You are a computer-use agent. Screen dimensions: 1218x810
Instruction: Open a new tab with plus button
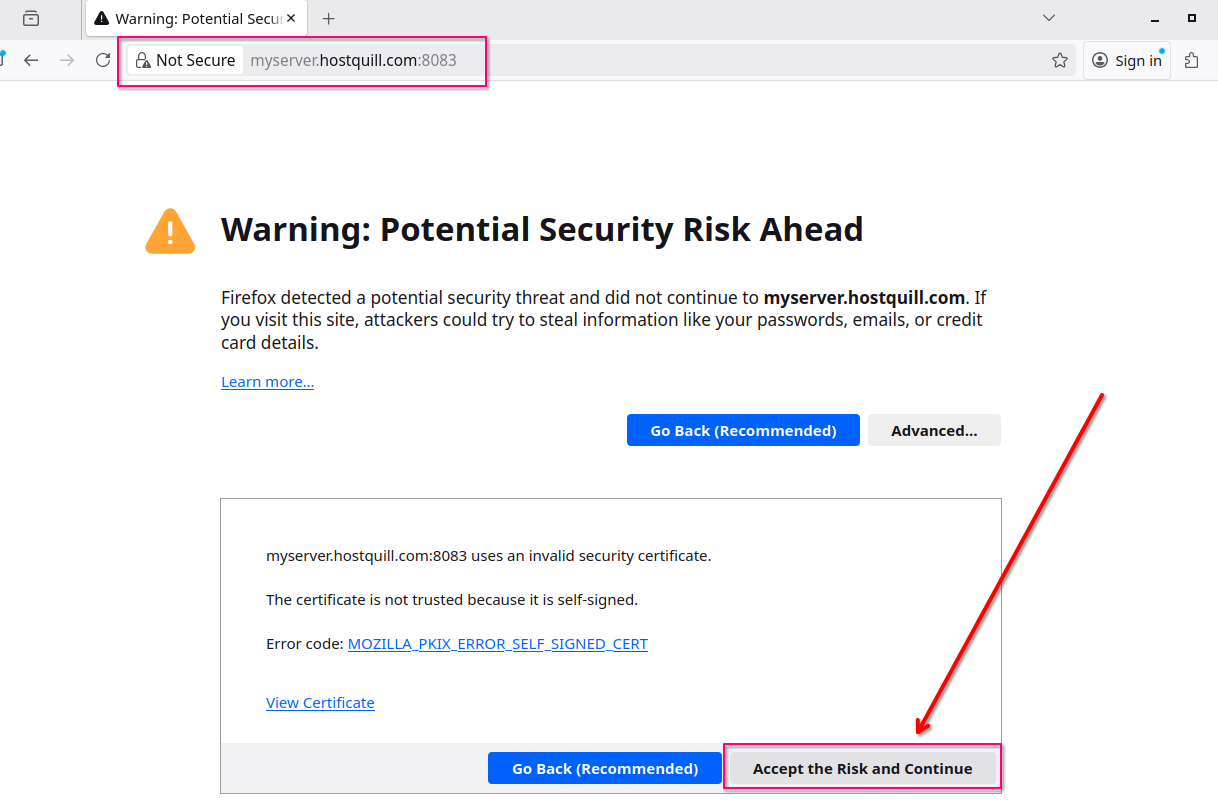(x=329, y=19)
